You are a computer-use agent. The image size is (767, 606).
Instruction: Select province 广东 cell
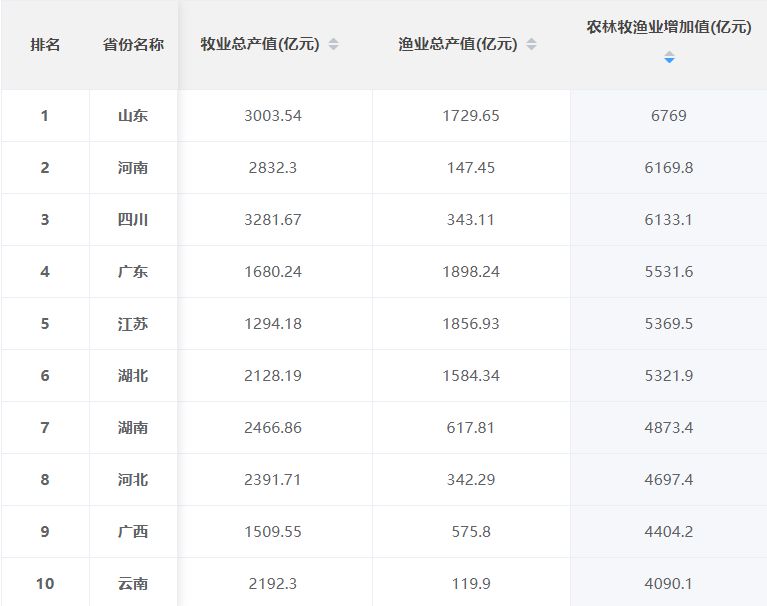click(133, 271)
